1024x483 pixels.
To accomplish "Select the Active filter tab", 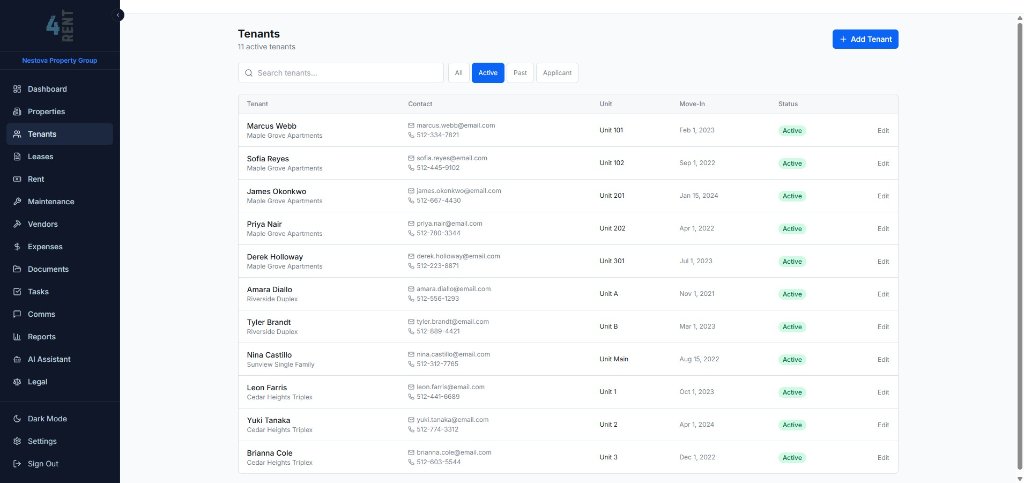I will 488,73.
